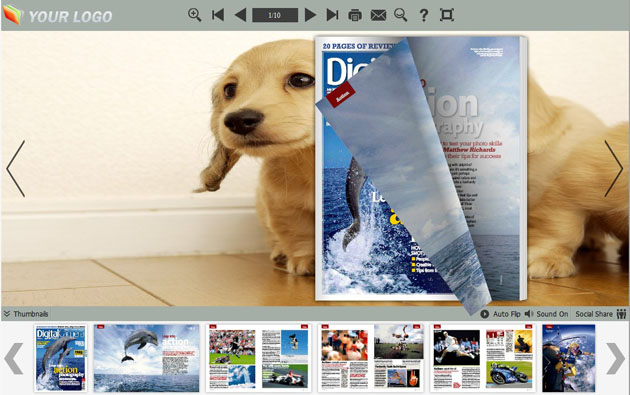
Task: Go to next page arrow in toolbar
Action: click(x=310, y=15)
